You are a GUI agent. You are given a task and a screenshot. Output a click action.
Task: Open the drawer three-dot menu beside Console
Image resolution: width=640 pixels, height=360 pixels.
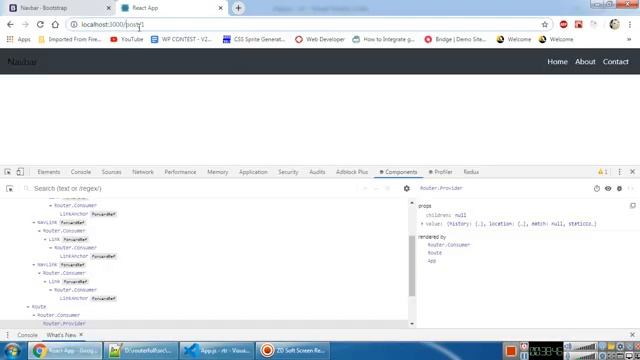click(x=7, y=335)
